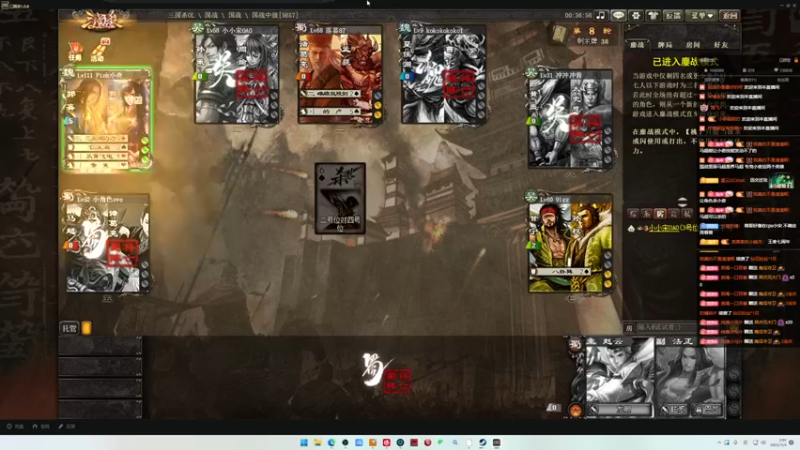
Task: Click the locked skill button under 法正 portrait
Action: pos(707,409)
